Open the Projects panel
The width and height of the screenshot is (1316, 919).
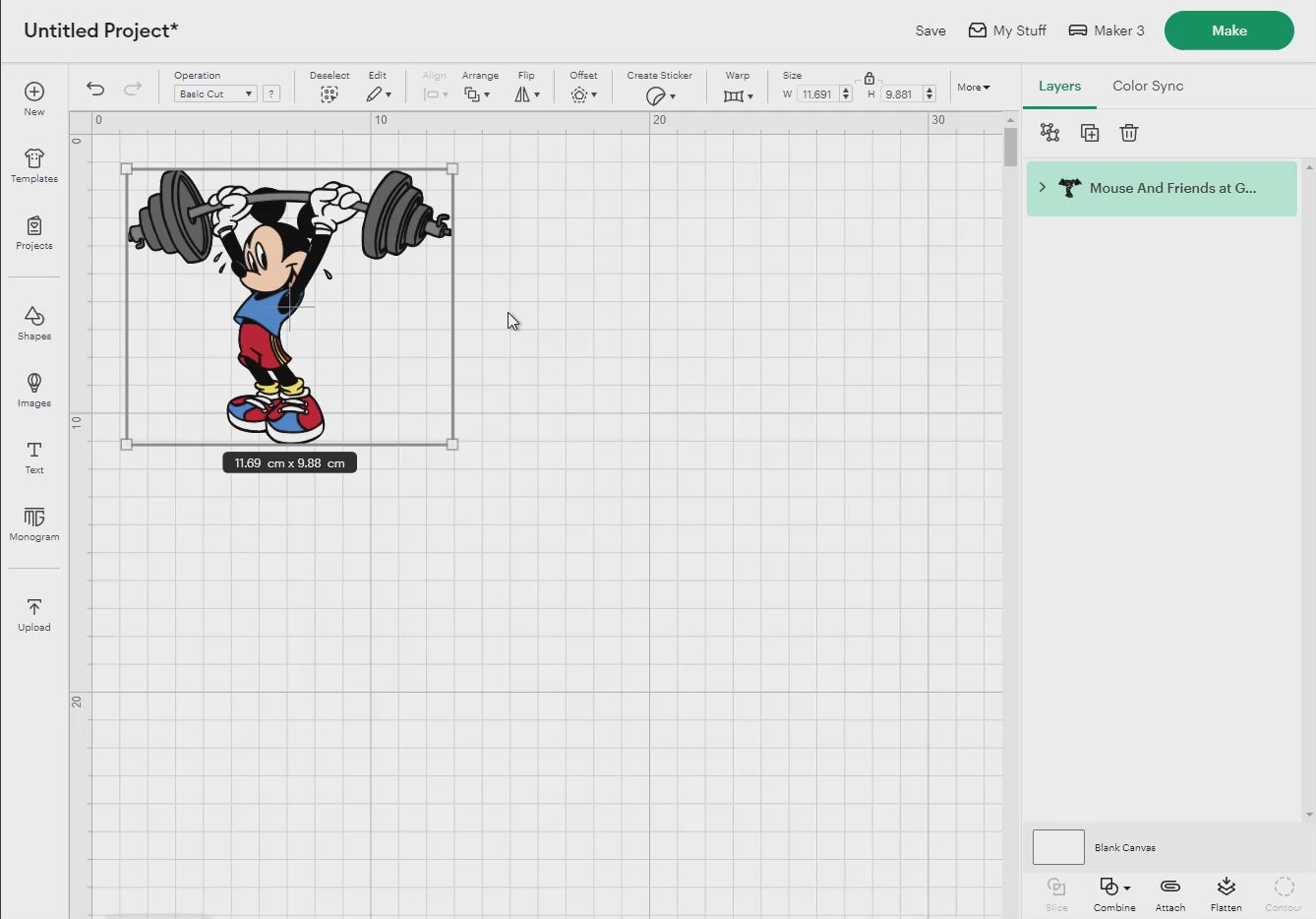(x=34, y=232)
